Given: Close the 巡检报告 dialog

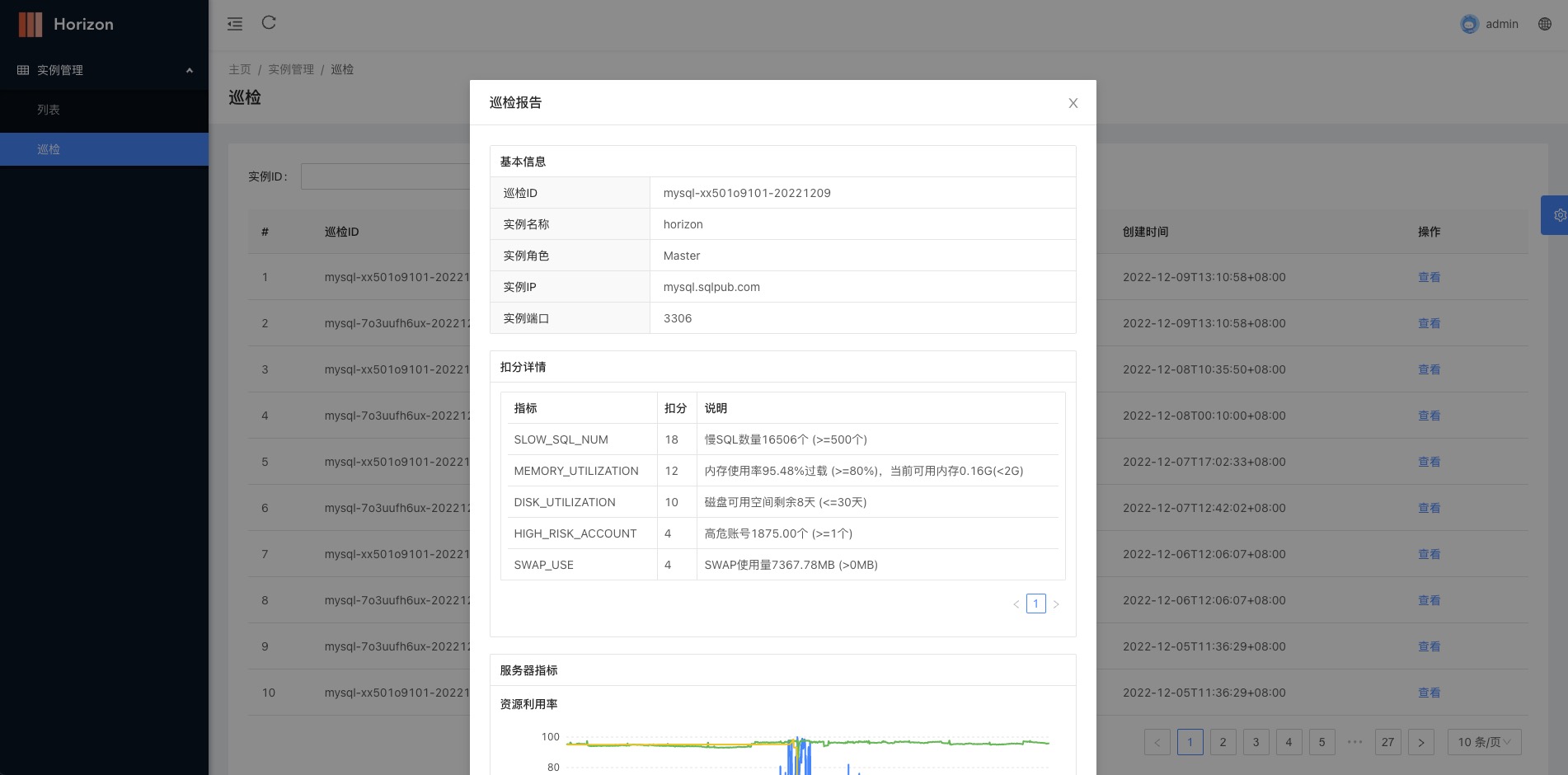Looking at the screenshot, I should 1073,103.
